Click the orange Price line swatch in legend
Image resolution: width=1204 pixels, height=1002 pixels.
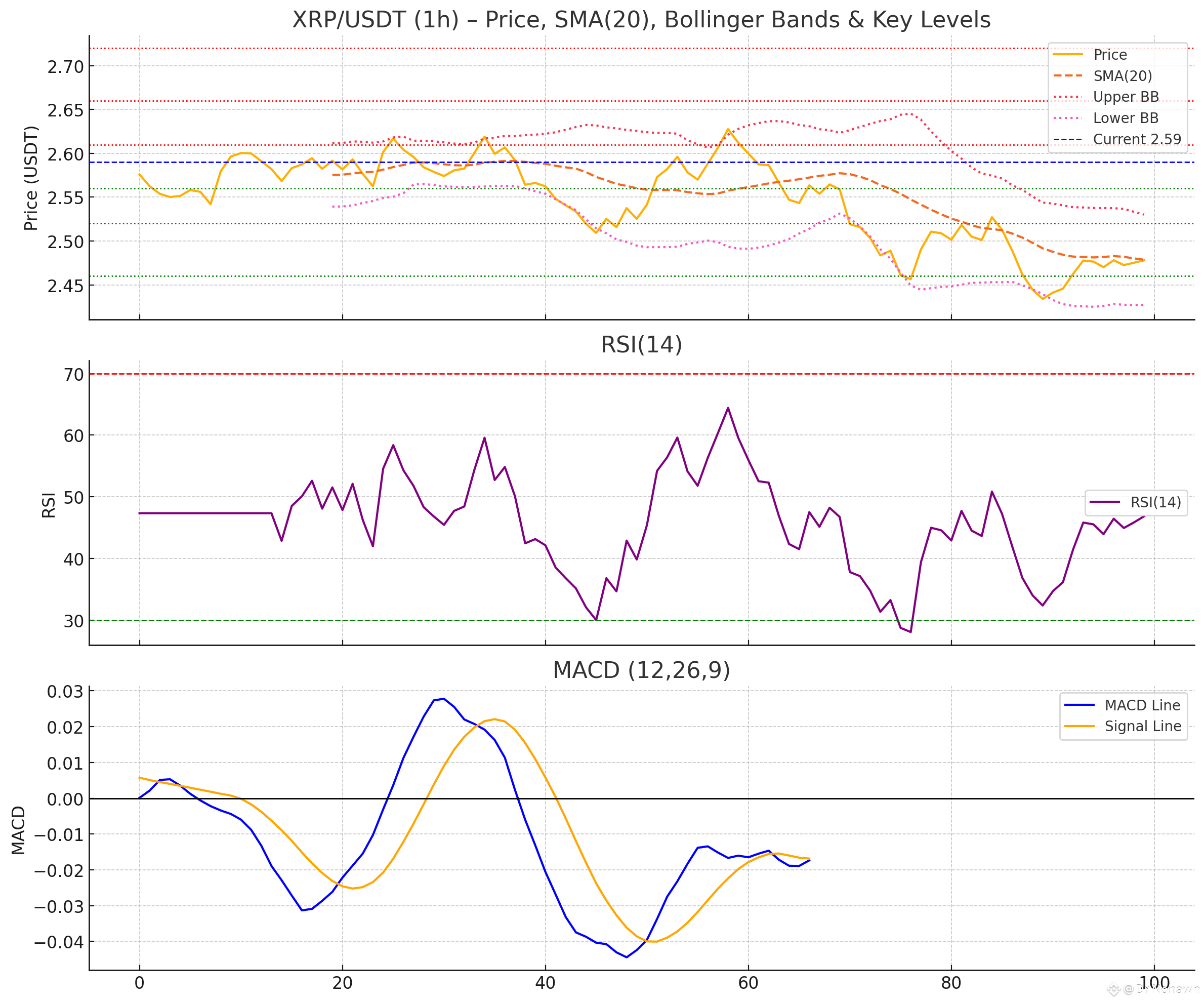click(1067, 55)
